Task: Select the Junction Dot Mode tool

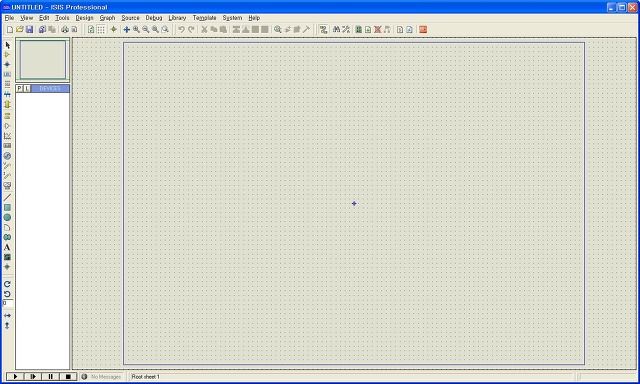Action: [7, 64]
